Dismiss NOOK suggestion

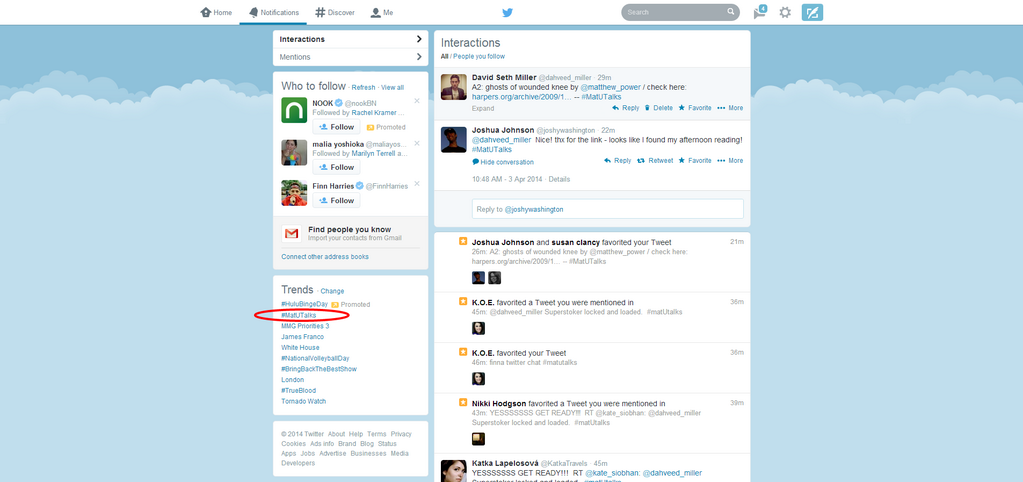pyautogui.click(x=417, y=101)
